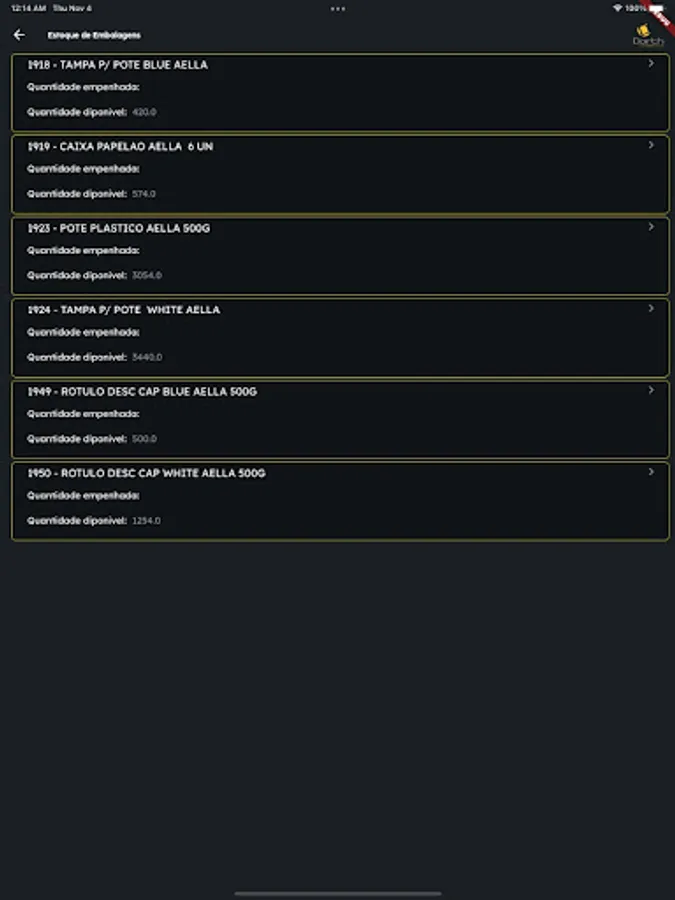Open 1924 - TAMPA P/ POTE WHITE AELLA title

tap(124, 310)
